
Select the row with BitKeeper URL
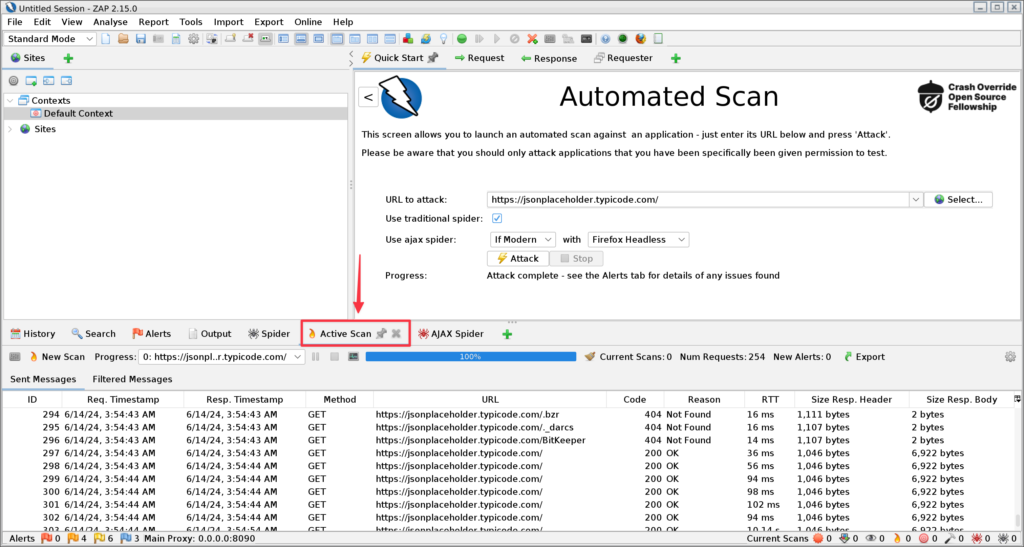(509, 440)
